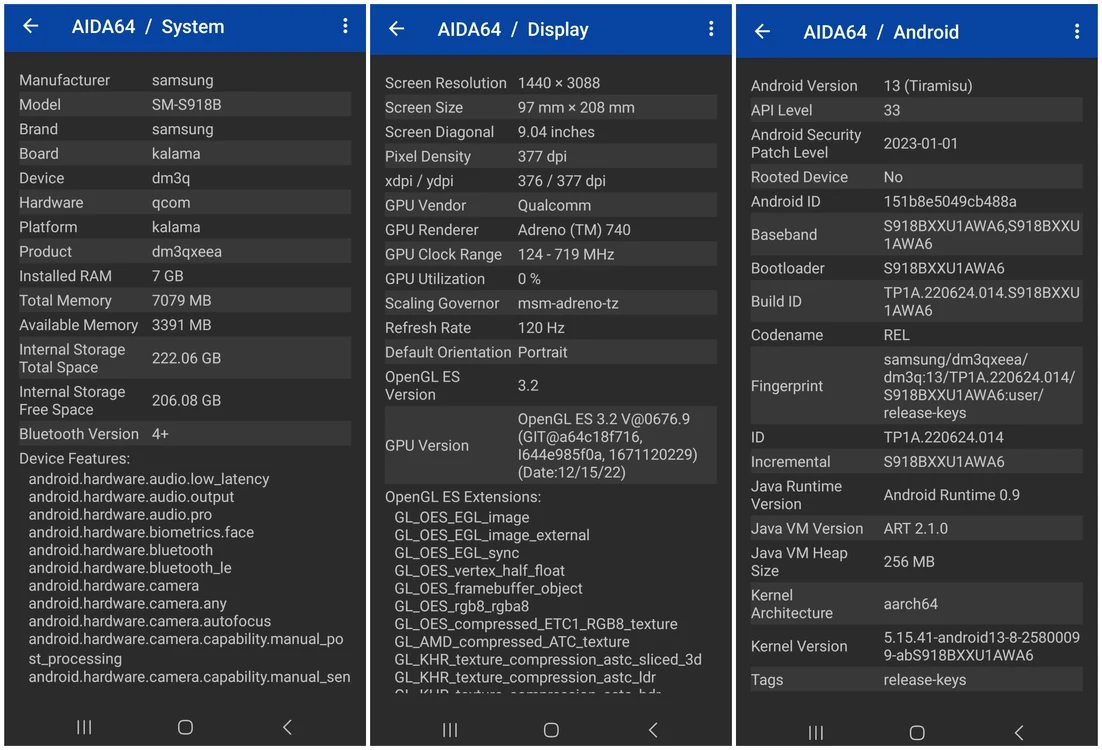Tap home button under Display screen
Screen dimensions: 1102x750
pos(551,730)
